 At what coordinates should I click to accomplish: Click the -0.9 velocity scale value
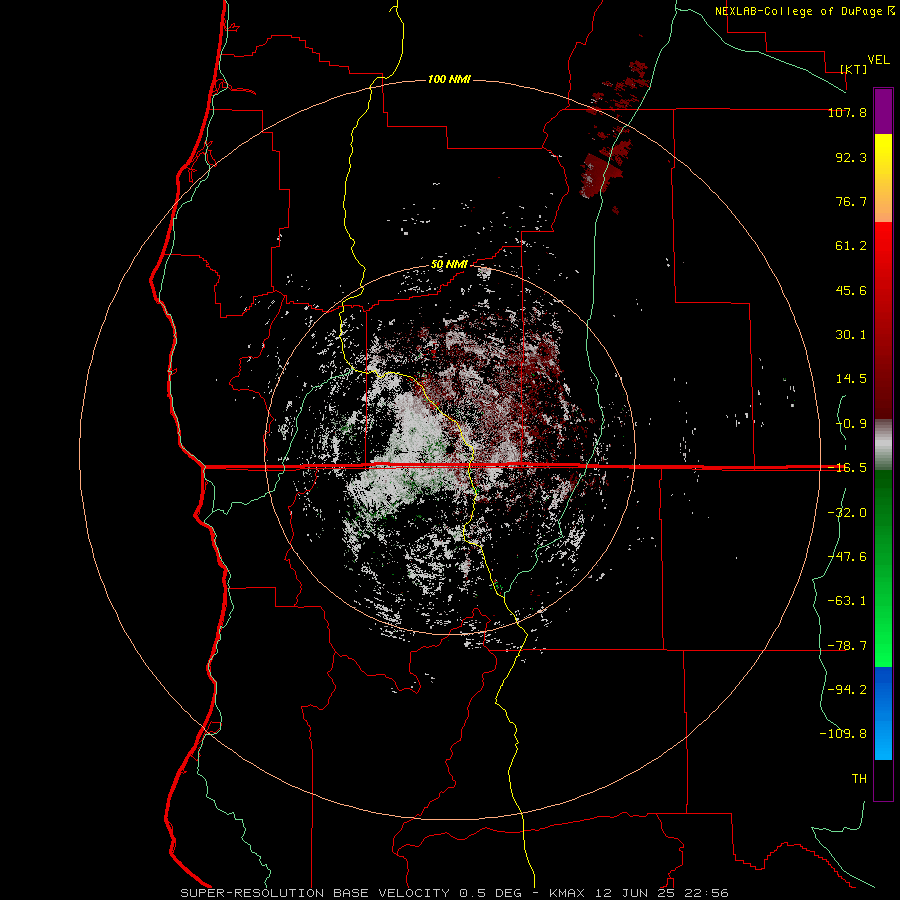click(851, 424)
